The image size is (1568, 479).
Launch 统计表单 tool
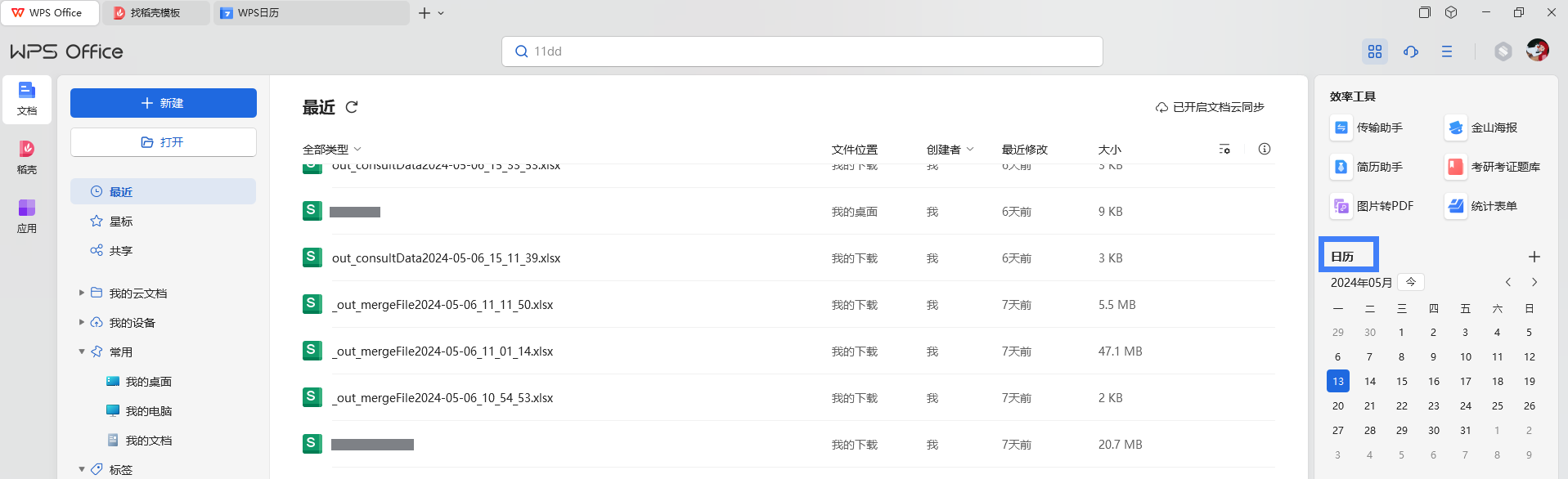pos(1482,206)
